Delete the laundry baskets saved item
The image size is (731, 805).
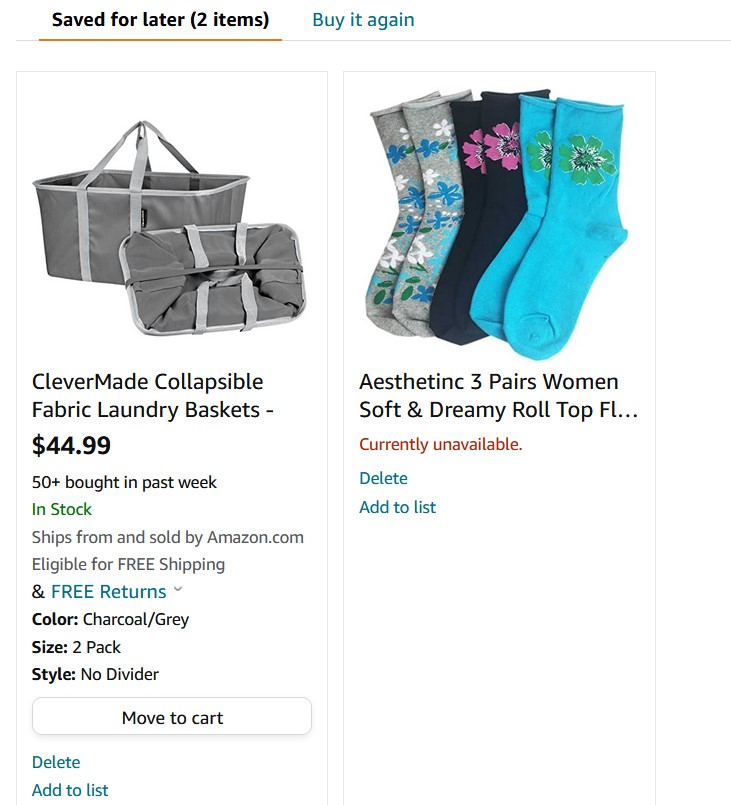(56, 762)
